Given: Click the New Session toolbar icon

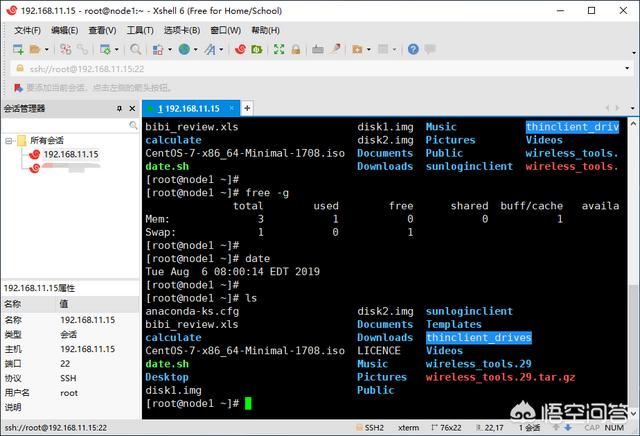Looking at the screenshot, I should click(x=19, y=49).
